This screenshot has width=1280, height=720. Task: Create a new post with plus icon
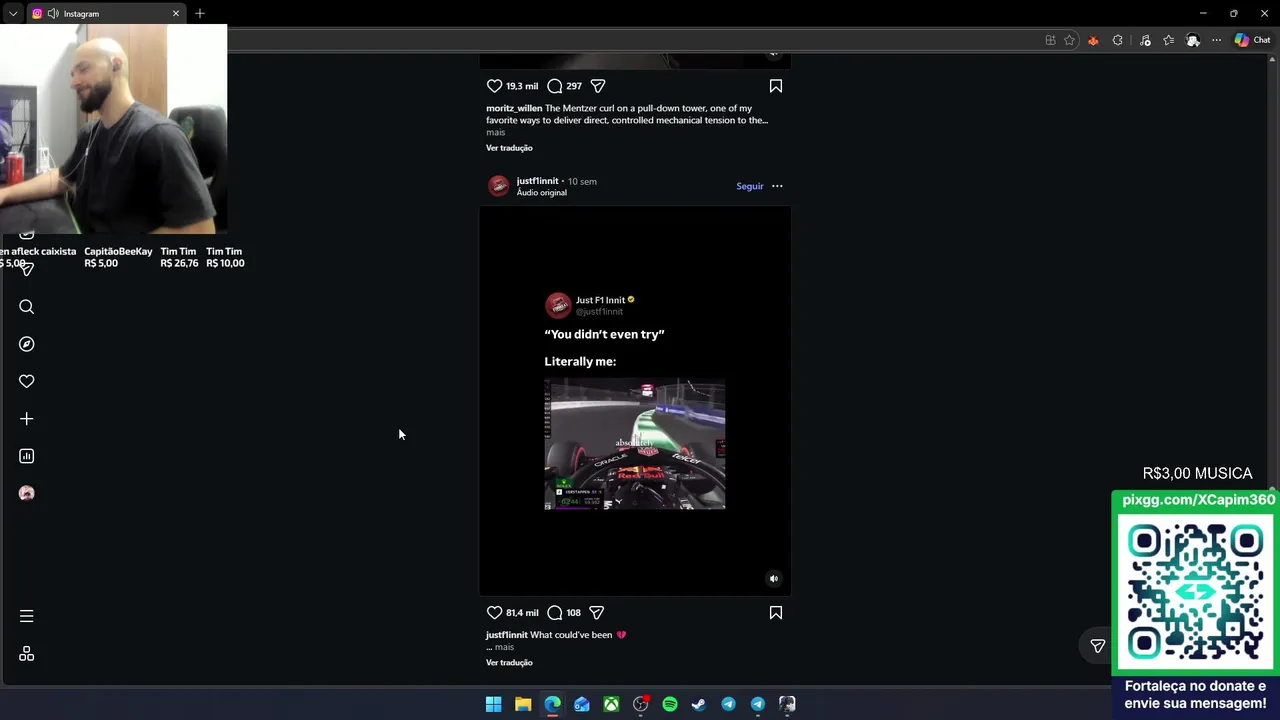pyautogui.click(x=27, y=419)
